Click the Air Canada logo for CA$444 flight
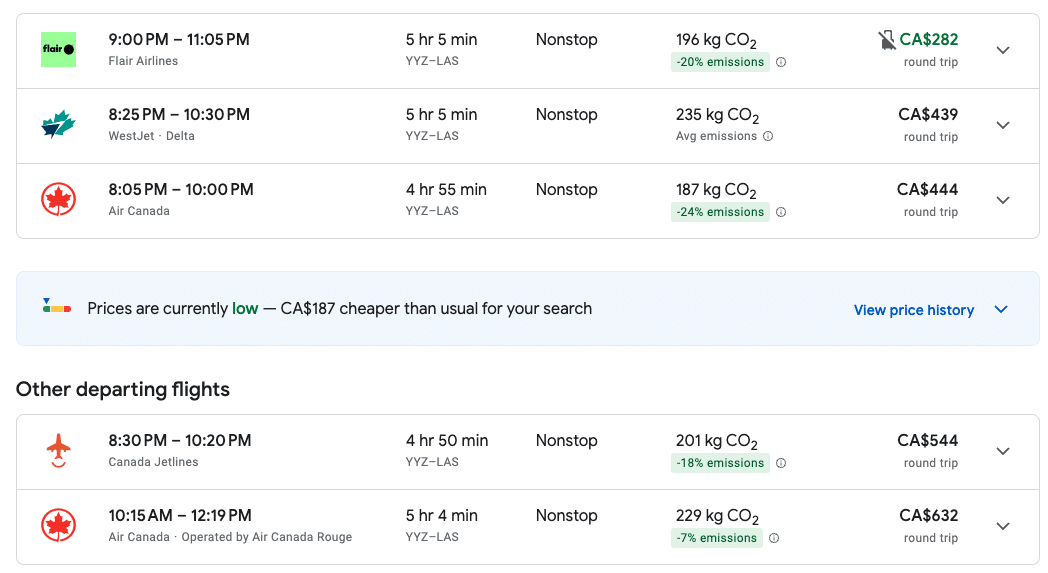Viewport: 1048px width, 573px height. pyautogui.click(x=58, y=200)
